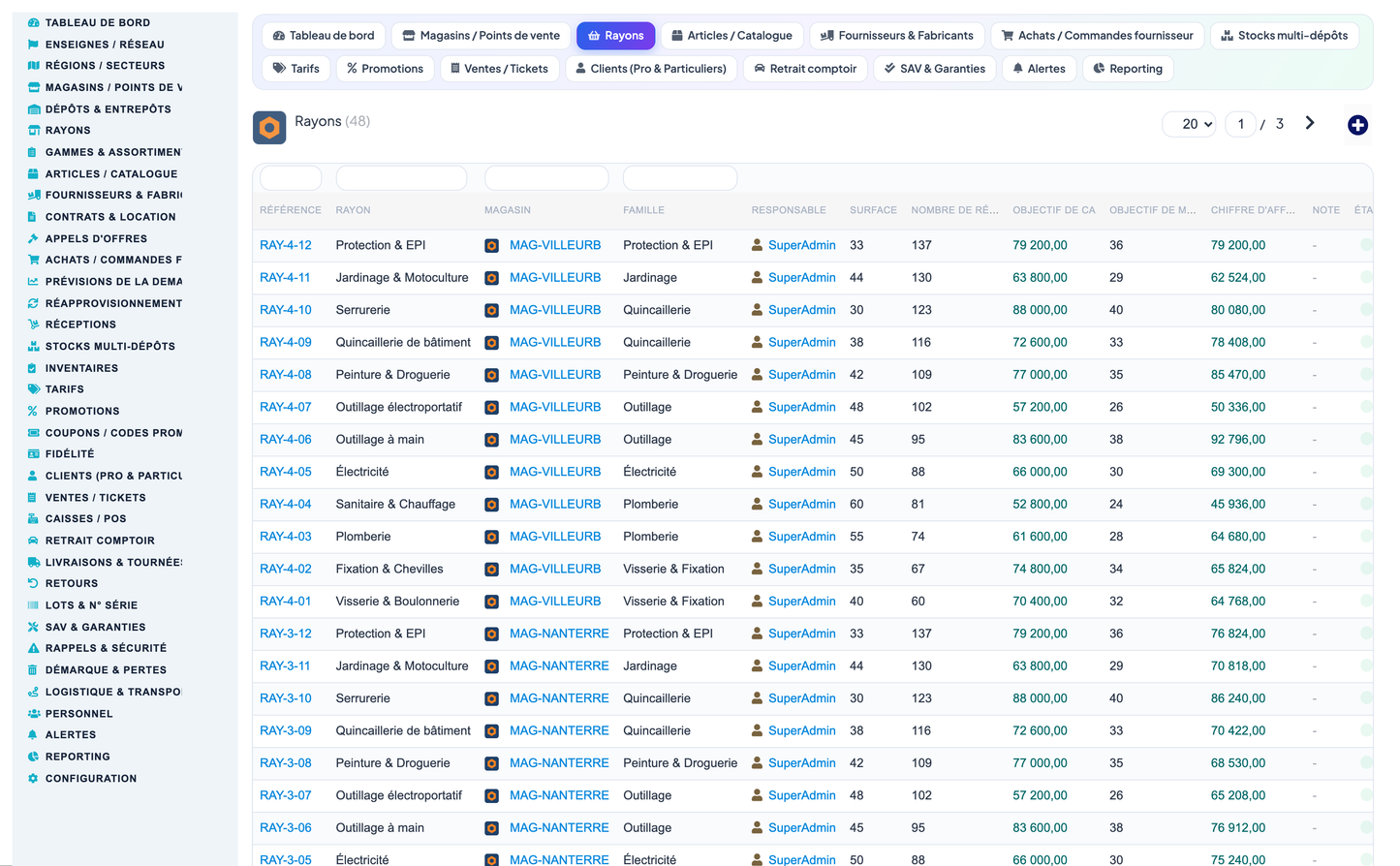Click the orange Rayons module icon beside the title

click(x=269, y=128)
